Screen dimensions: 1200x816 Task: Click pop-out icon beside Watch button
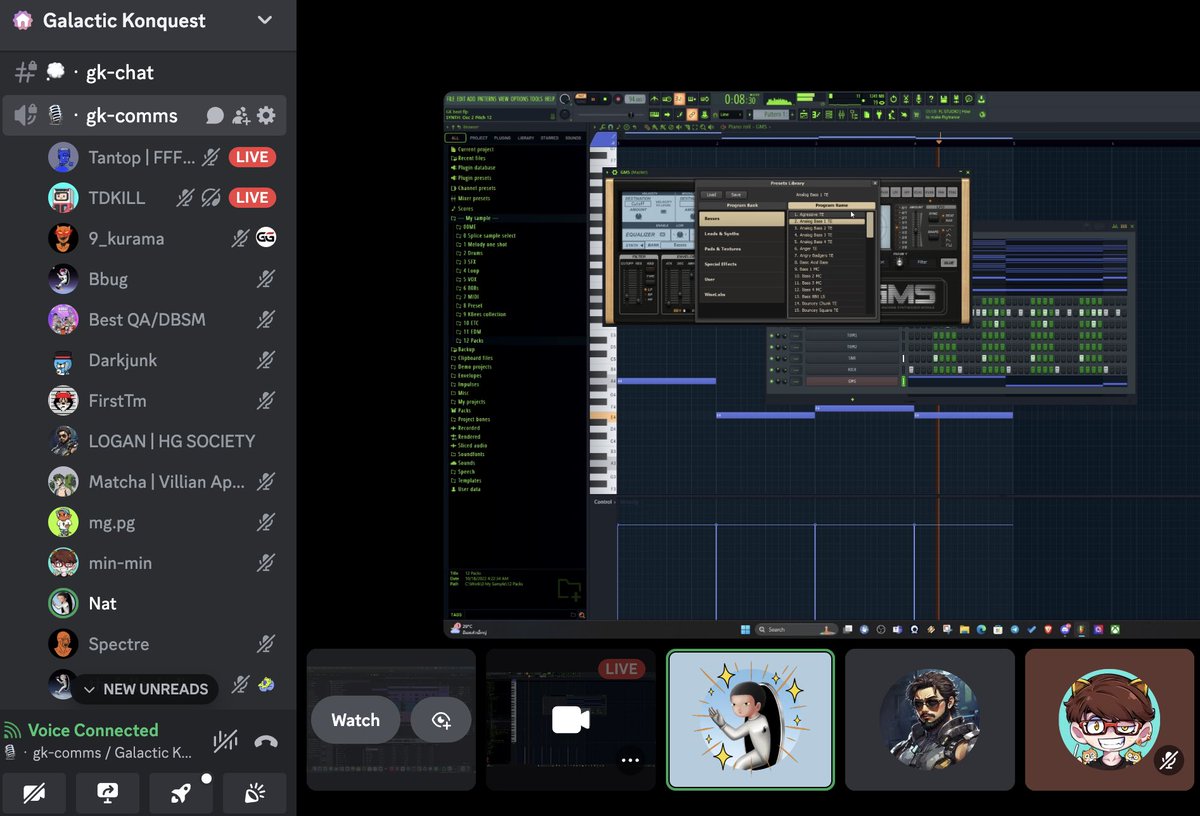[441, 720]
